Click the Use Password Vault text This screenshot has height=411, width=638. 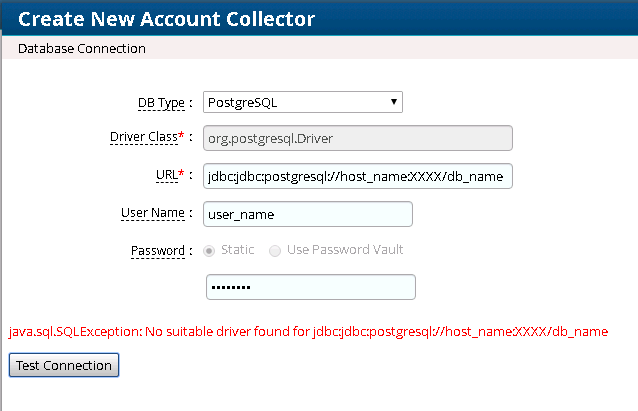coord(345,249)
